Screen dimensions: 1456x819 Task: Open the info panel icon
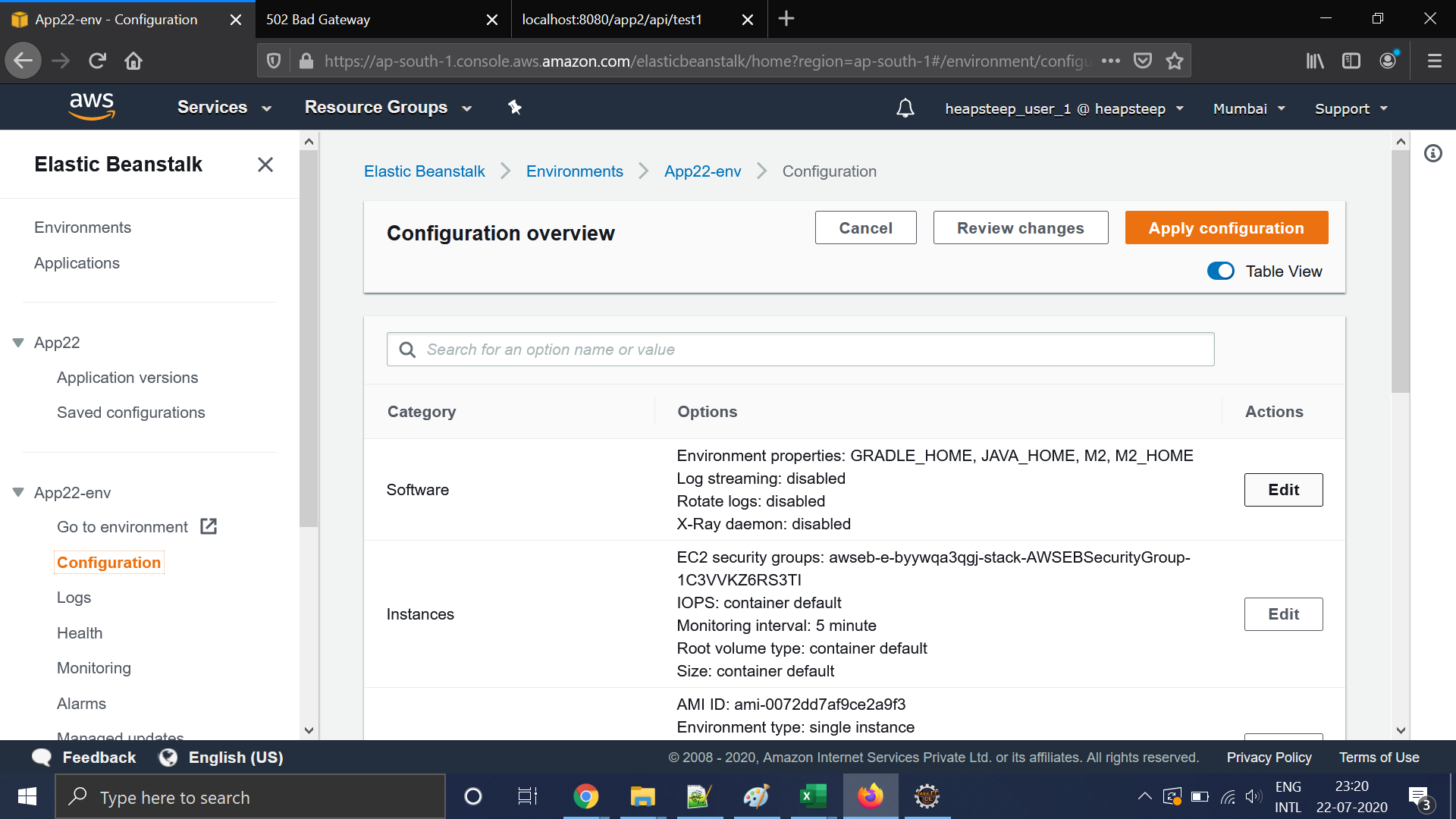tap(1432, 154)
